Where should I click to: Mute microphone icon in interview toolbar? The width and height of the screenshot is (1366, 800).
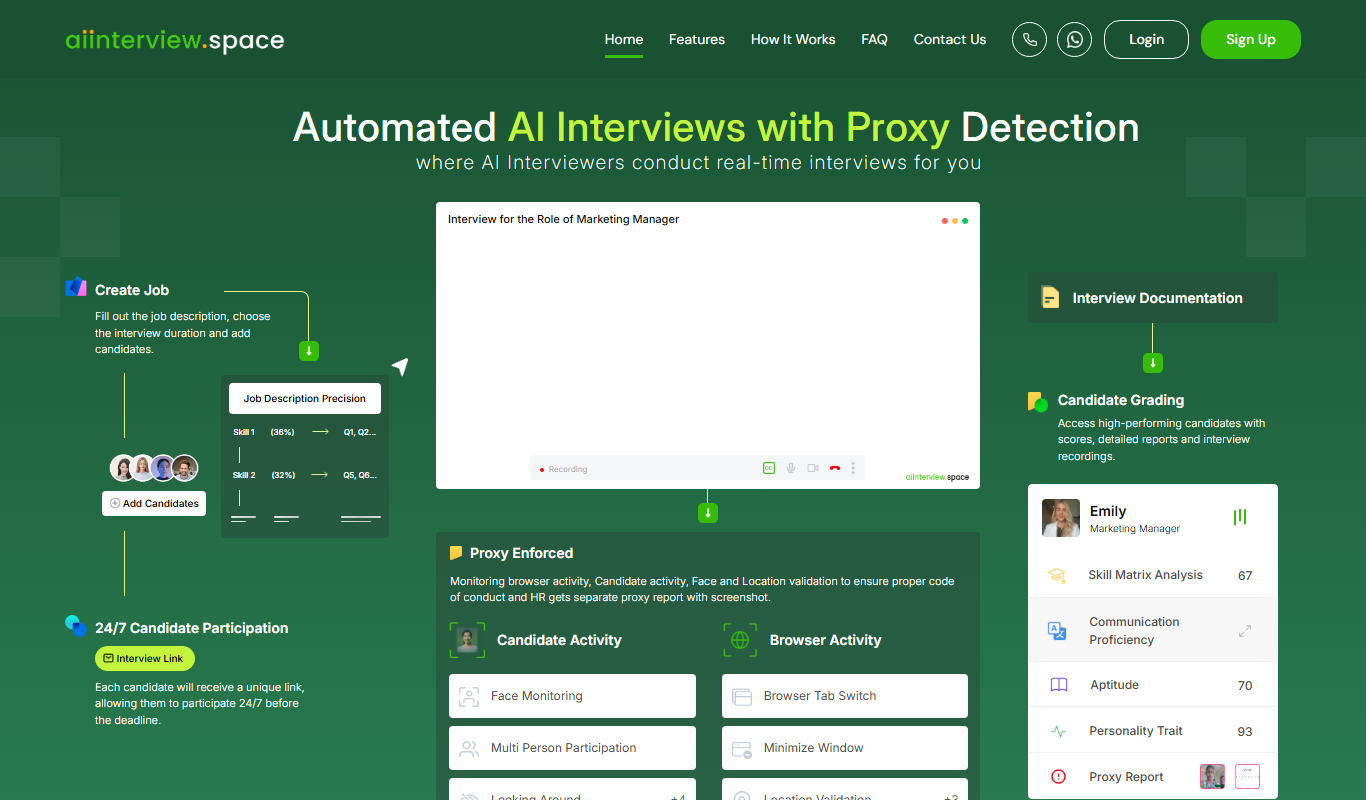click(791, 468)
